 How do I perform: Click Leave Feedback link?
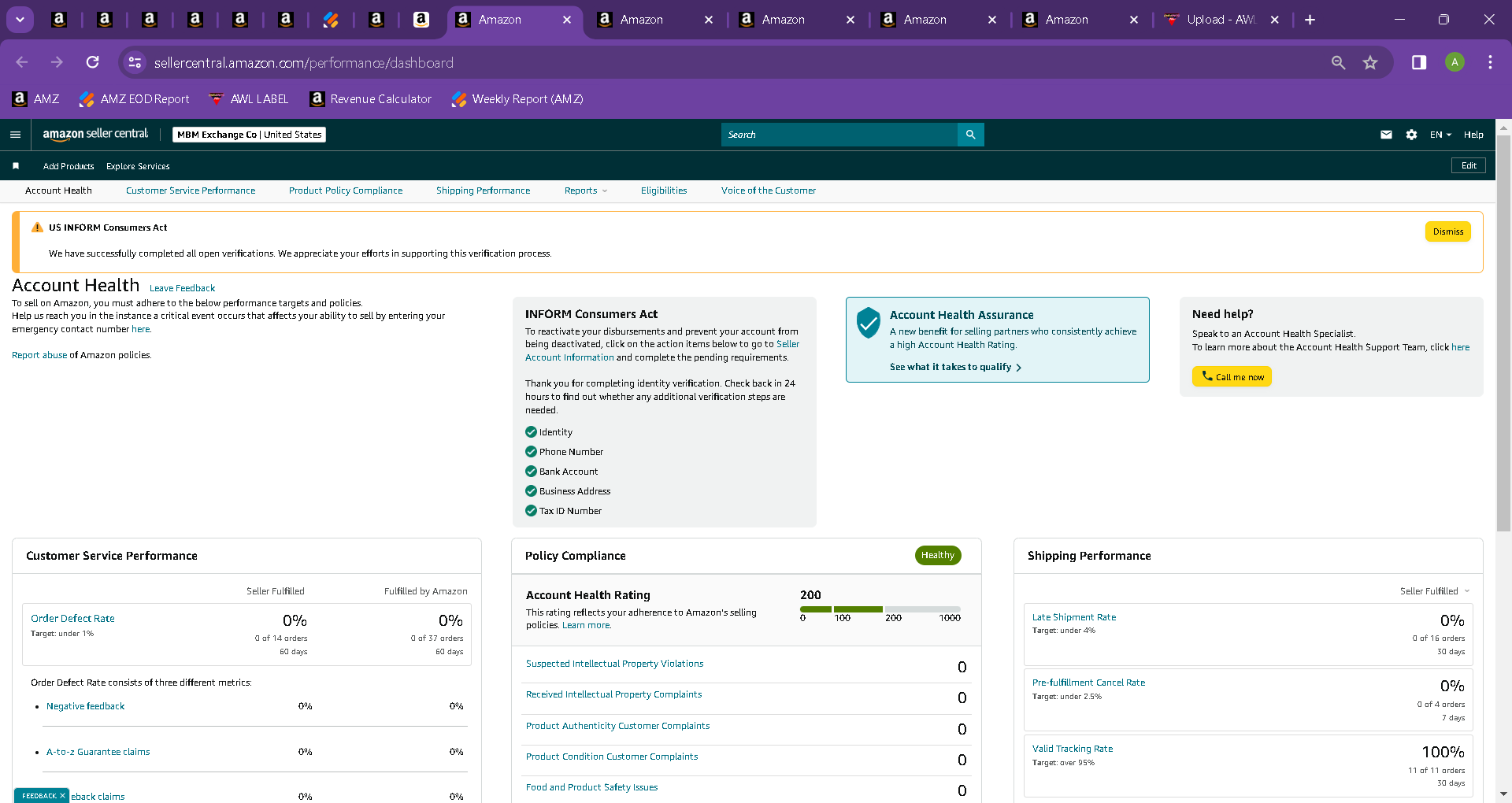point(182,288)
